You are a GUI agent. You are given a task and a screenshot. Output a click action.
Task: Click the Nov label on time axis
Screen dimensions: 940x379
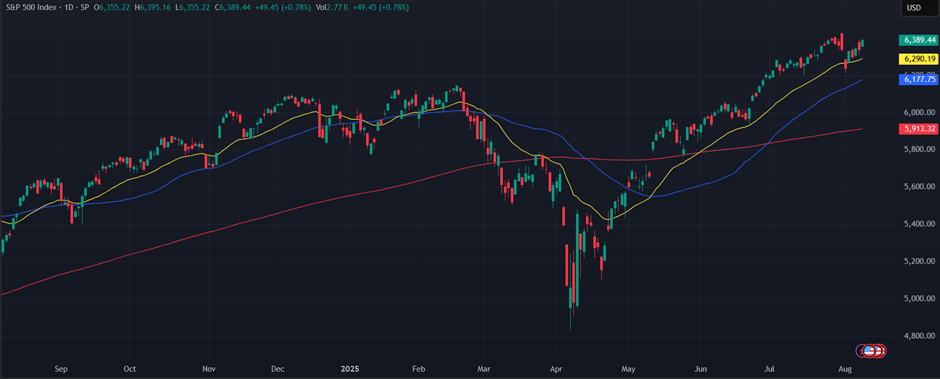[209, 370]
